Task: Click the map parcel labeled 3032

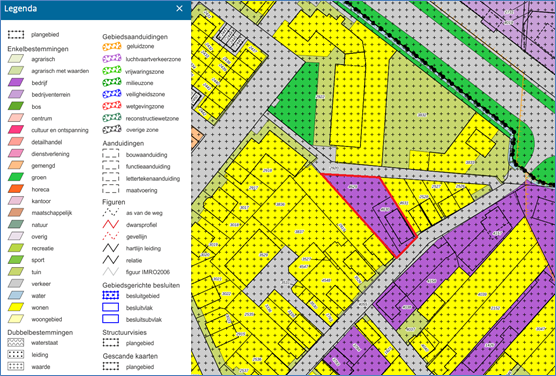Action: (422, 115)
